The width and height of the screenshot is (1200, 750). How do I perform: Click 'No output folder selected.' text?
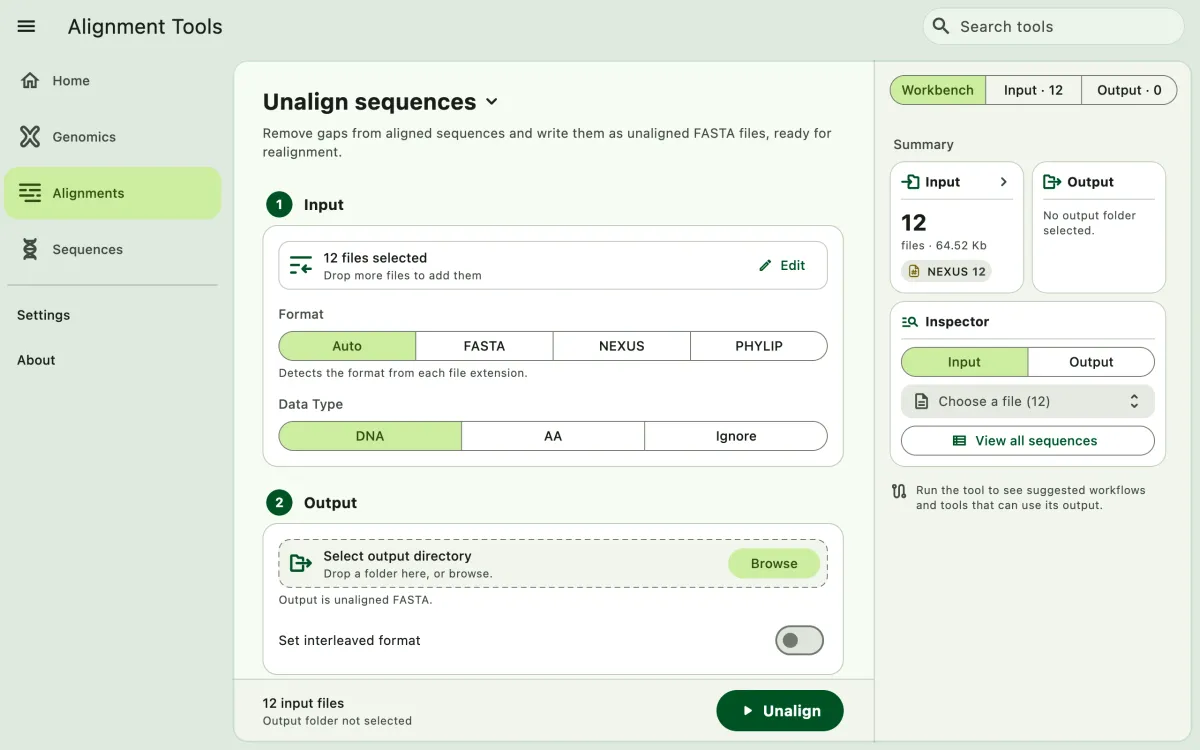click(1090, 223)
